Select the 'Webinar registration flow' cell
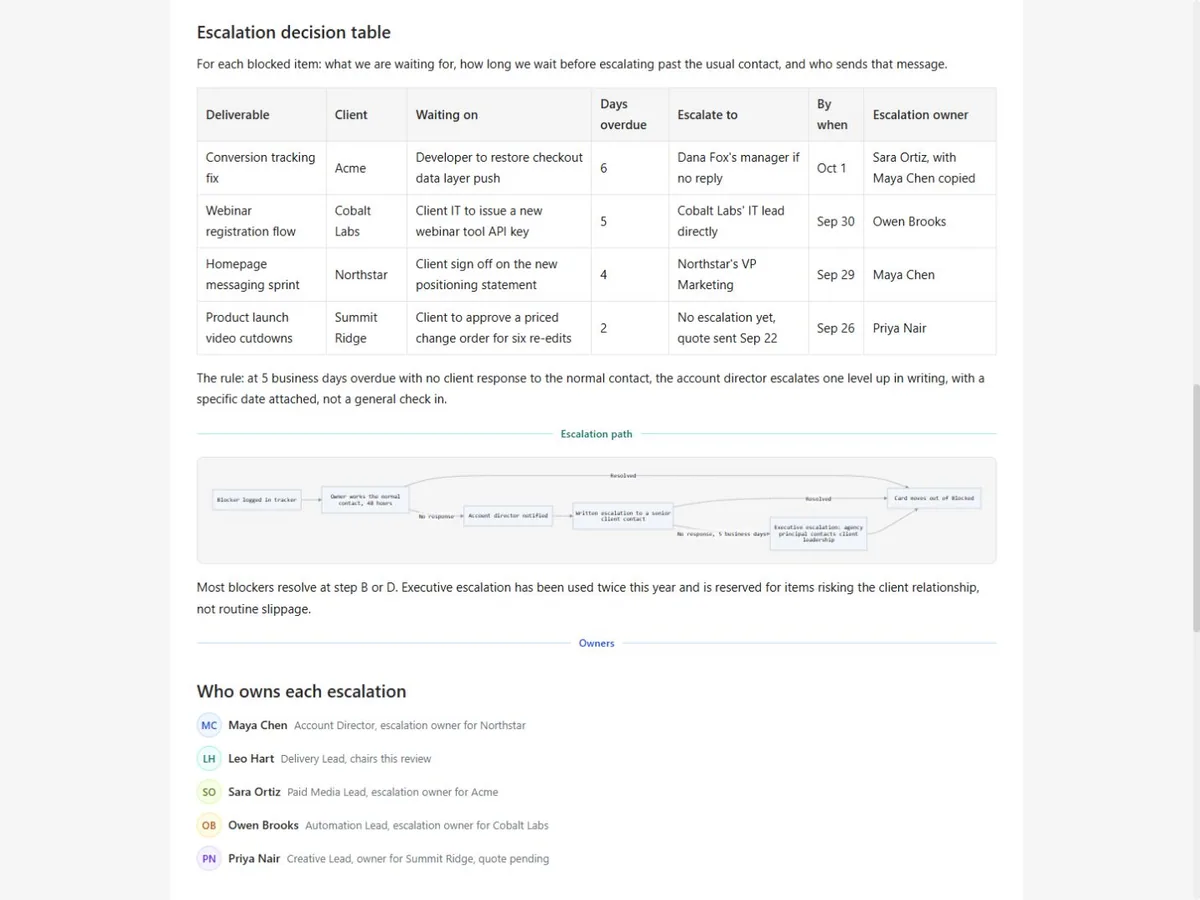Viewport: 1200px width, 900px height. tap(262, 221)
